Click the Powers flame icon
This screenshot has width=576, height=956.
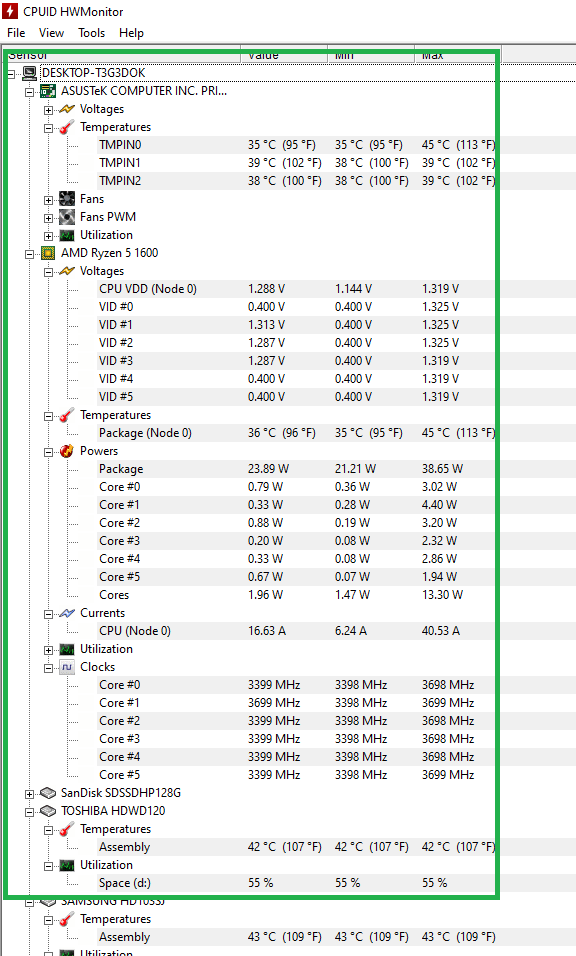coord(67,451)
